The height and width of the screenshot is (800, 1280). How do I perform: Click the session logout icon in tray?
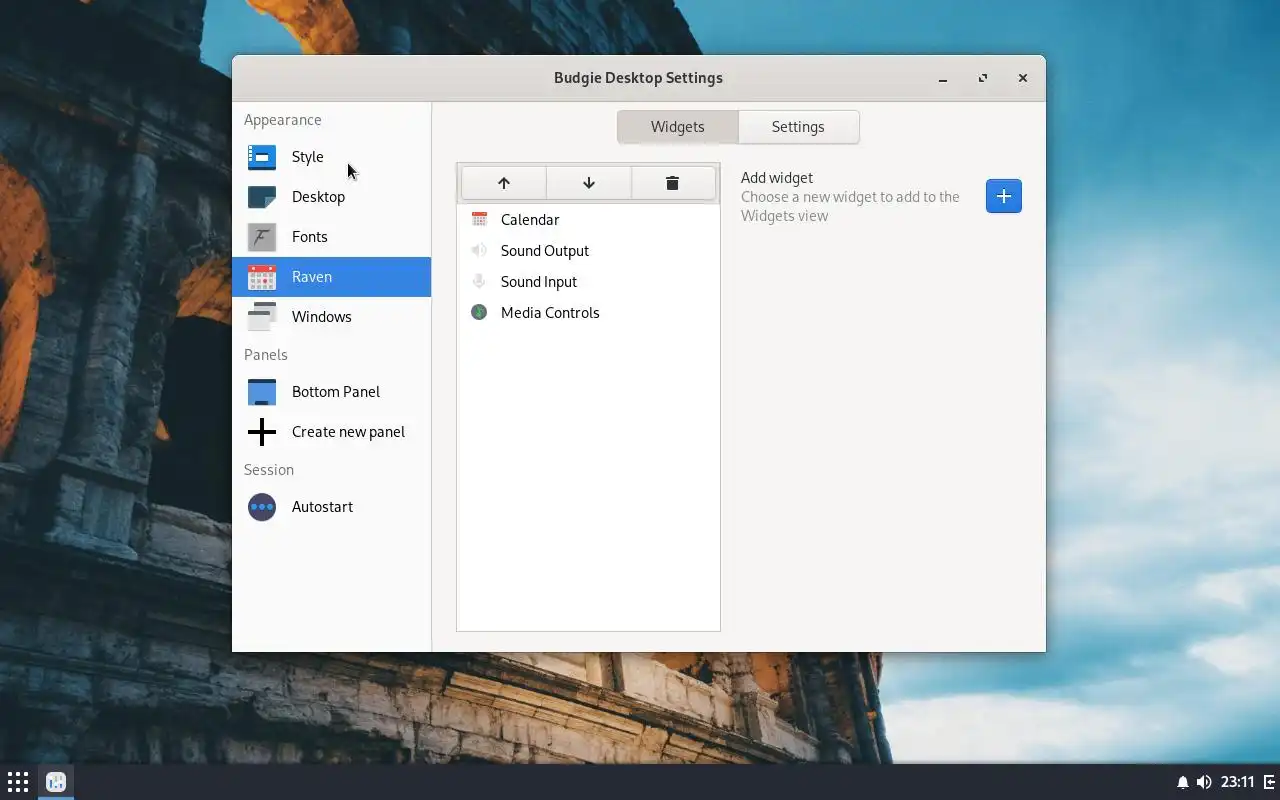(x=1269, y=782)
